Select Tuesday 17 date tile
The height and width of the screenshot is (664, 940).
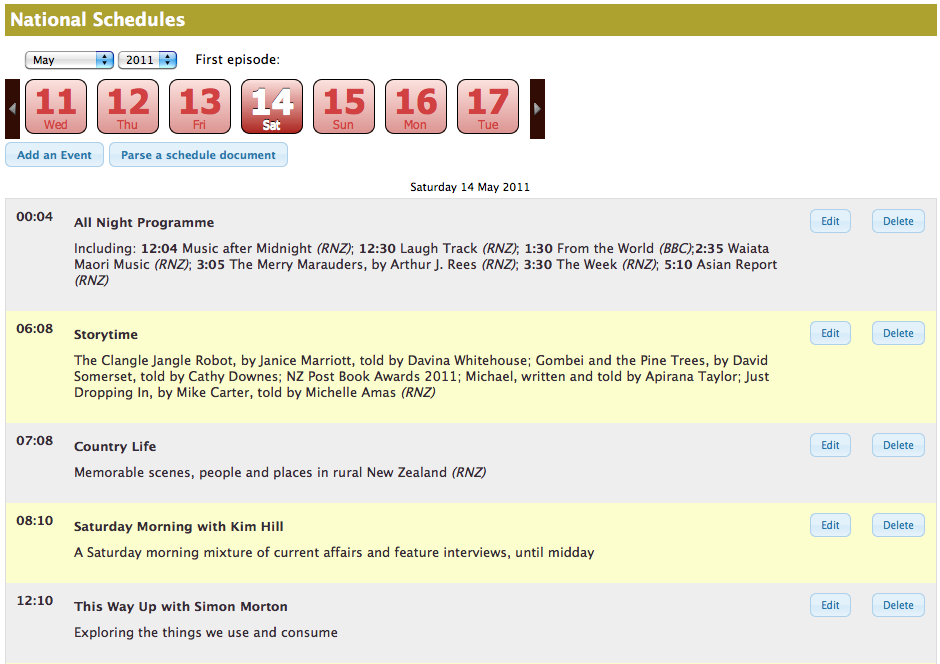(488, 107)
